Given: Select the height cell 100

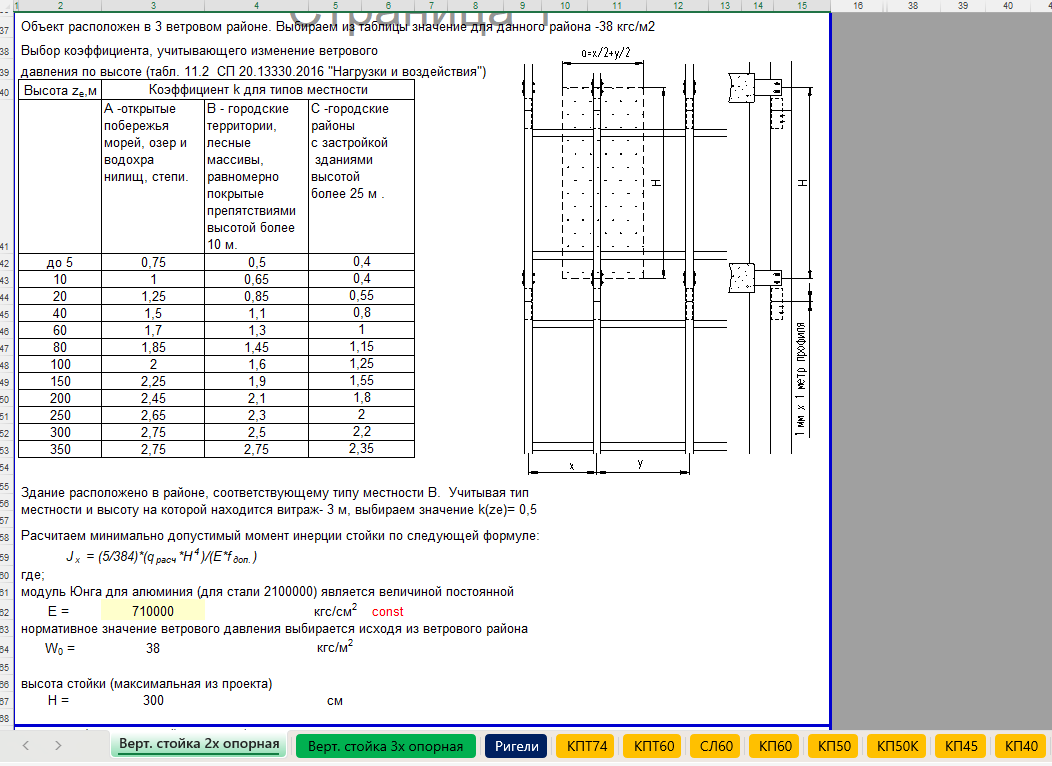Looking at the screenshot, I should 60,364.
